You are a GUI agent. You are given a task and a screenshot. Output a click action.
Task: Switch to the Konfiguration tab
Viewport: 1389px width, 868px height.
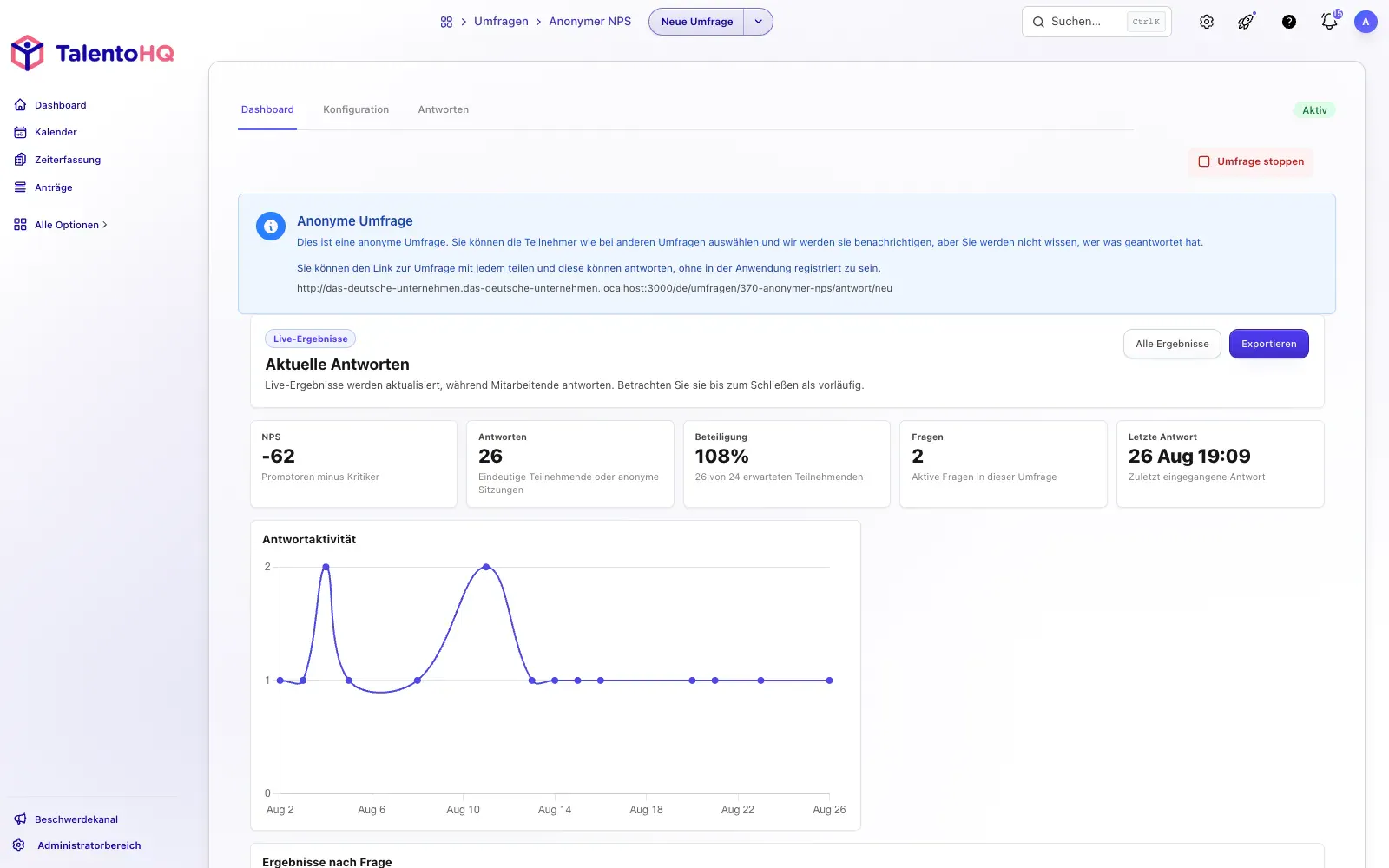point(356,109)
